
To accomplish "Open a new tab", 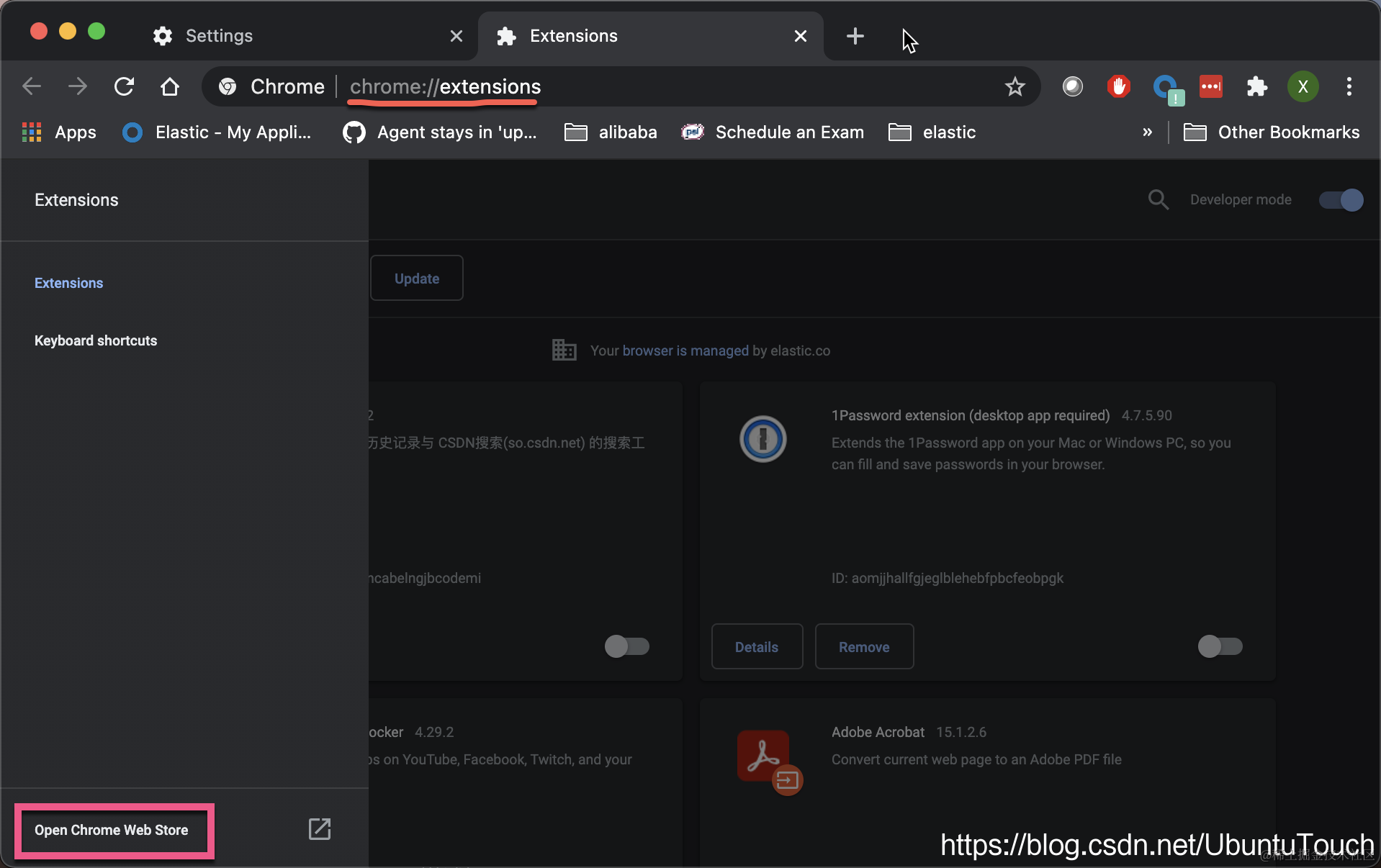I will click(x=855, y=36).
